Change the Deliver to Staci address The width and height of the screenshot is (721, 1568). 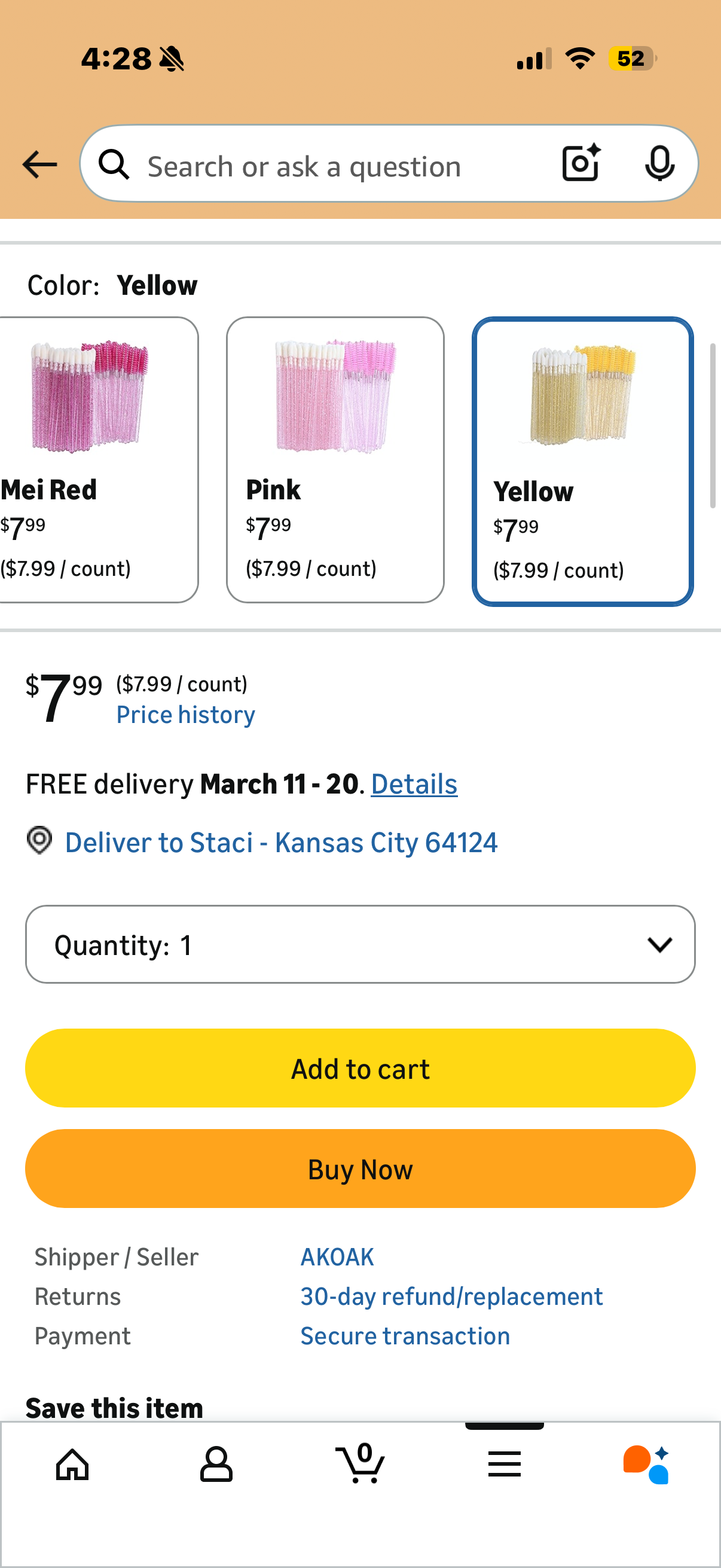280,843
